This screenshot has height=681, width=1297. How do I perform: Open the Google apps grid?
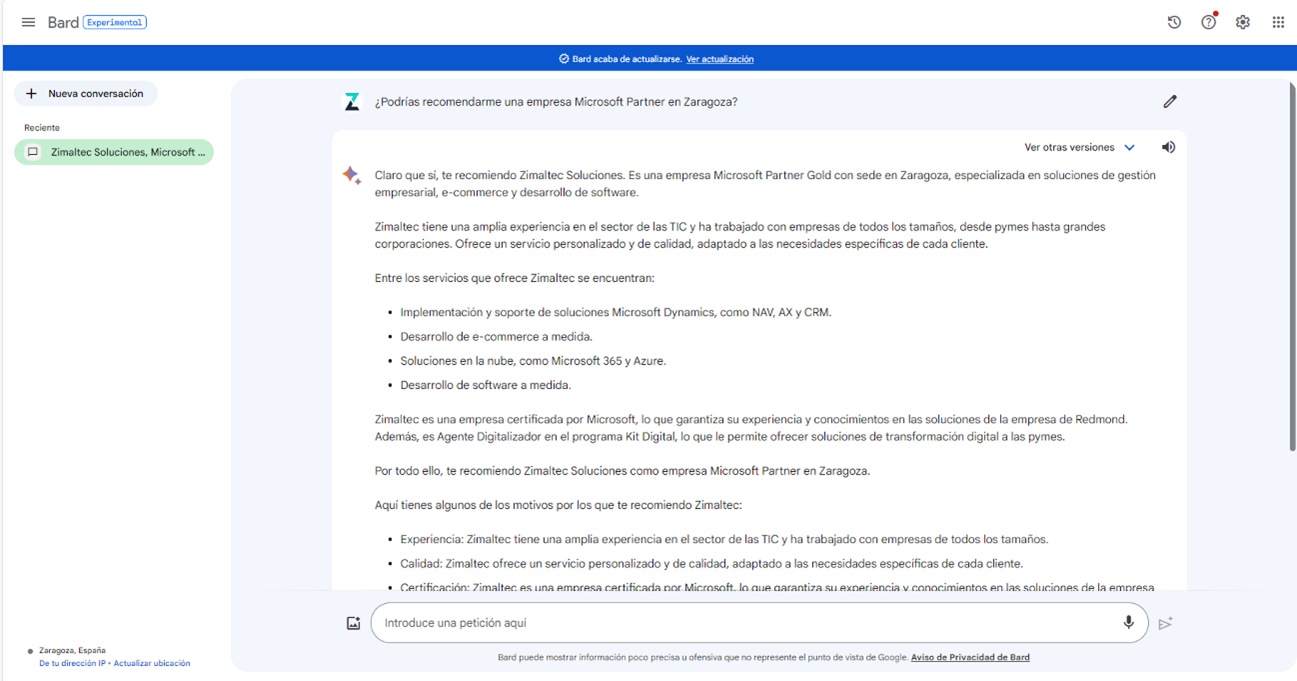point(1277,22)
